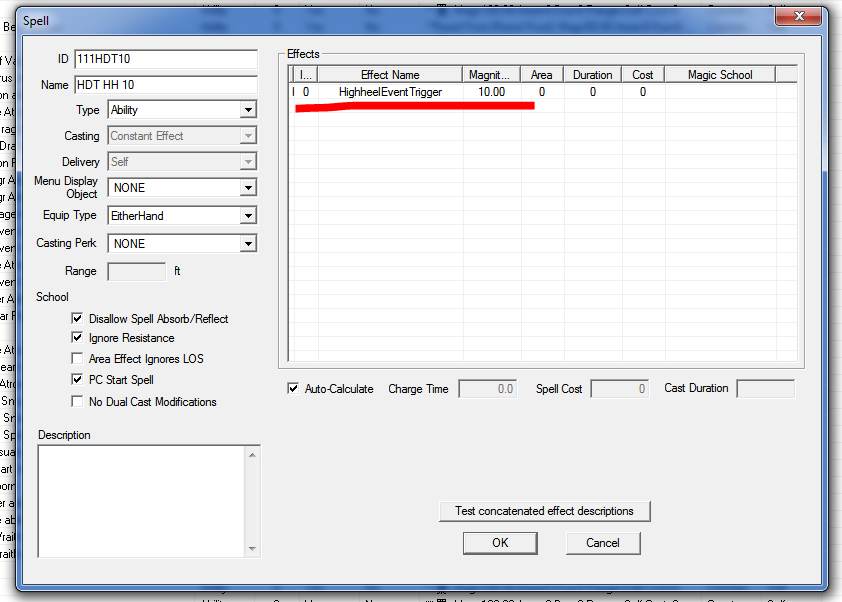Click the Magic School column header

(720, 75)
